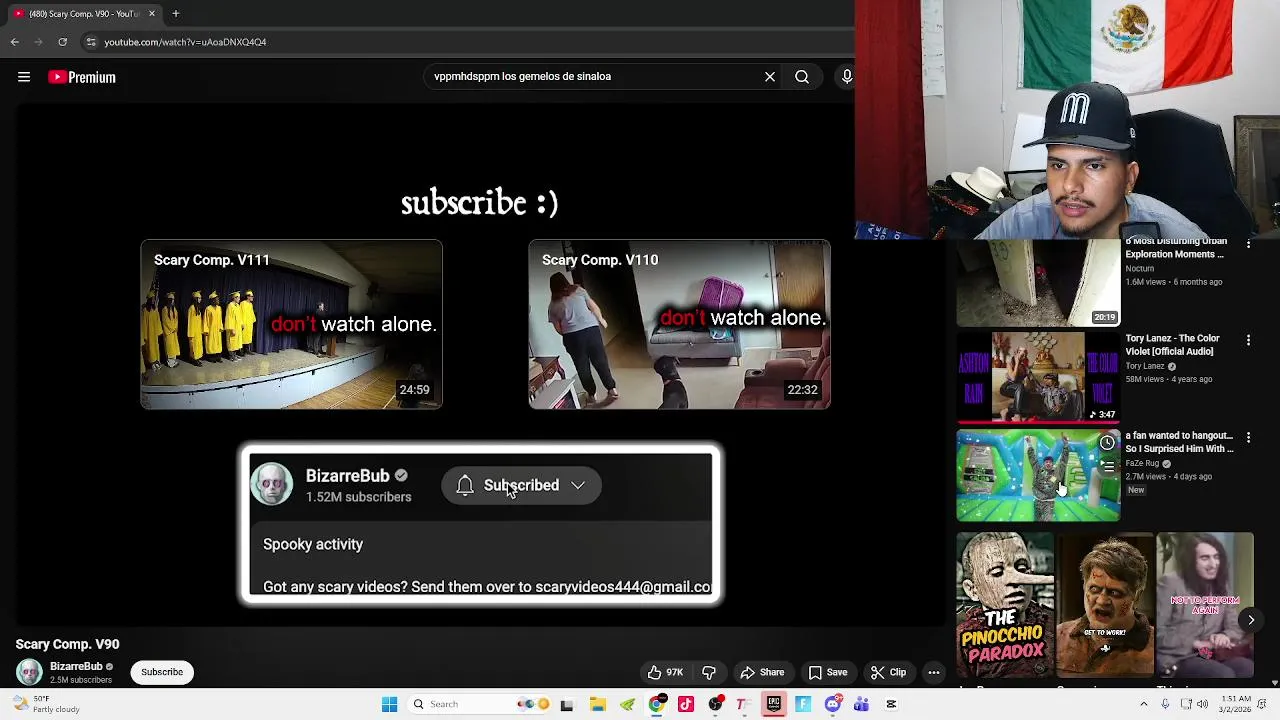Open options for FaZe Rug video

tap(1248, 438)
